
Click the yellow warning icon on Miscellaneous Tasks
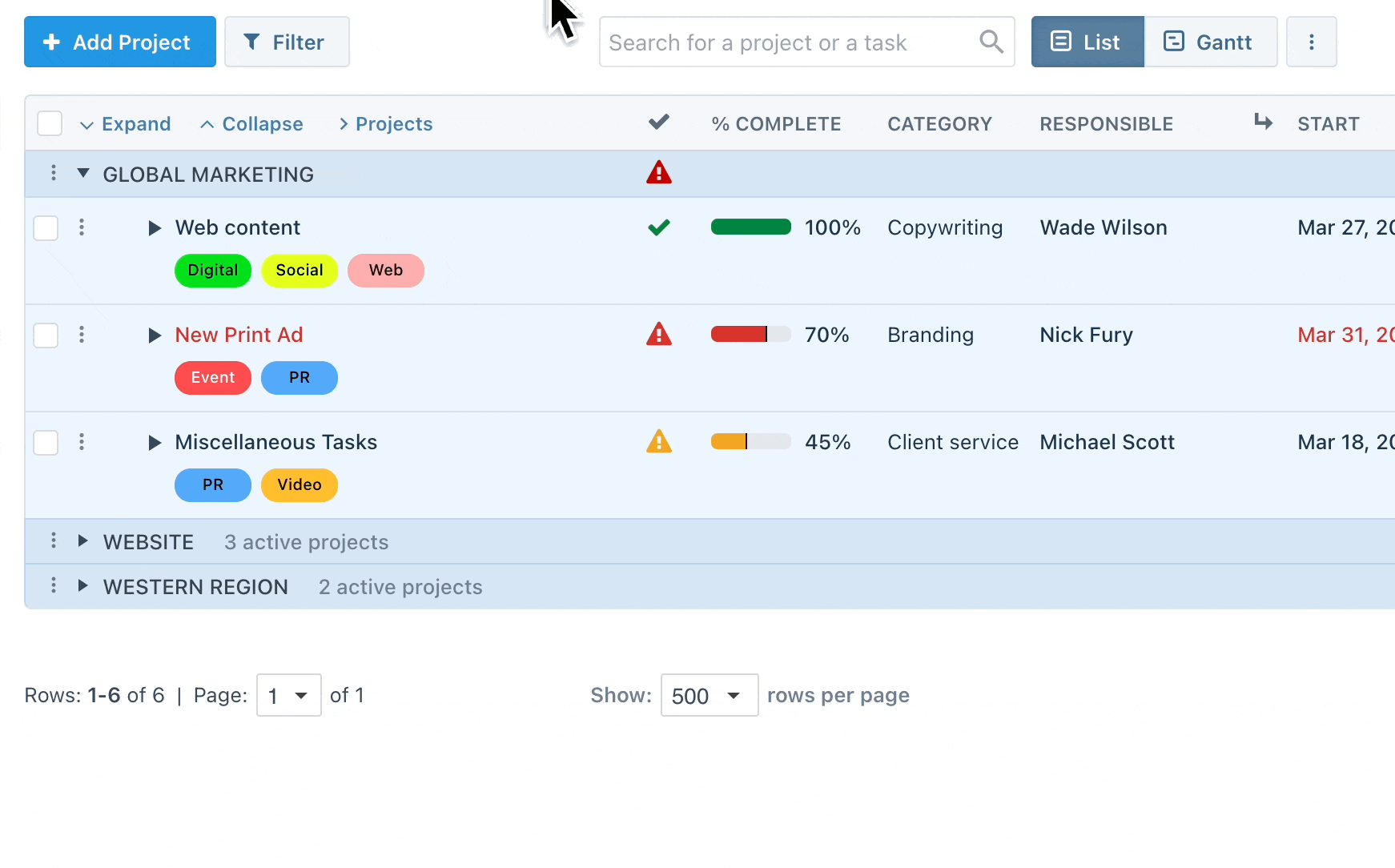click(x=659, y=441)
